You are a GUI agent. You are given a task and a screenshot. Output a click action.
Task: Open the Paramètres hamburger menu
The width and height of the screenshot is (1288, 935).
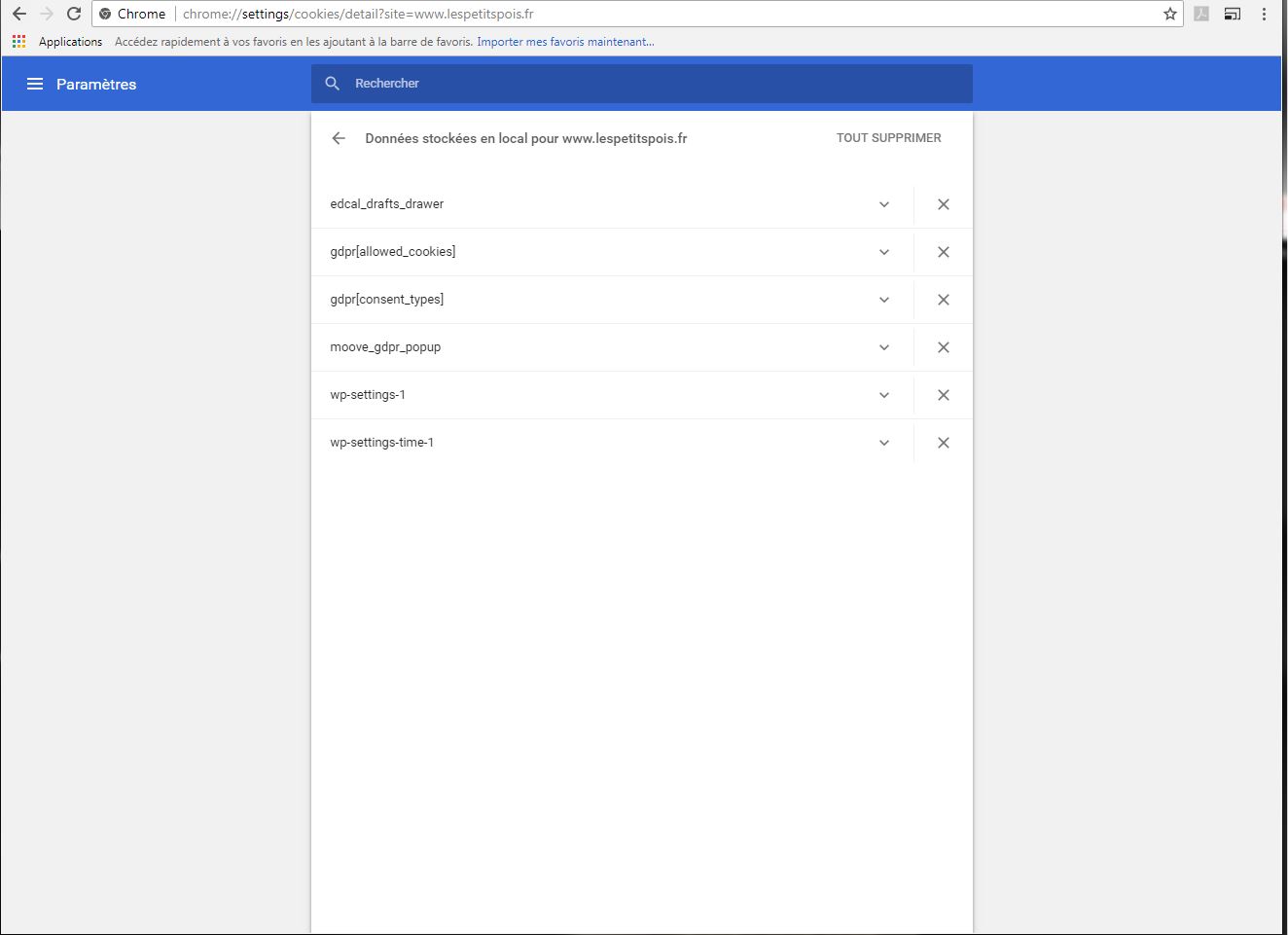coord(35,84)
